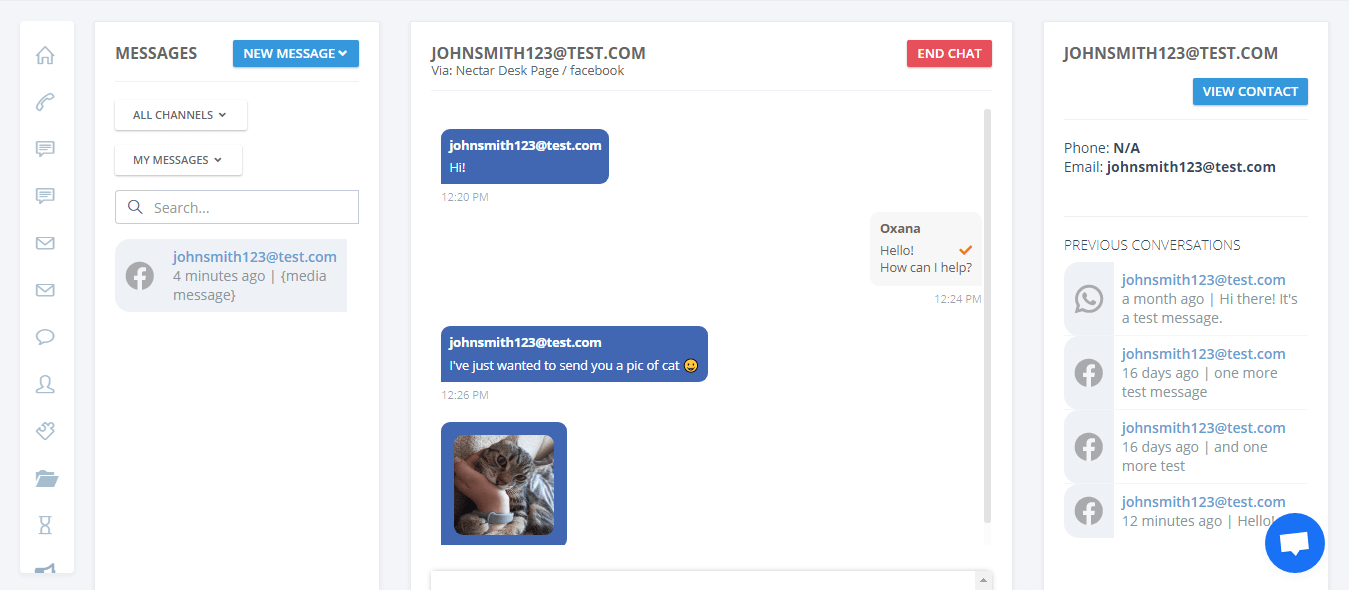Screen dimensions: 1349x590
Task: Open the WhatsApp previous conversation from a month ago
Action: (x=1186, y=298)
